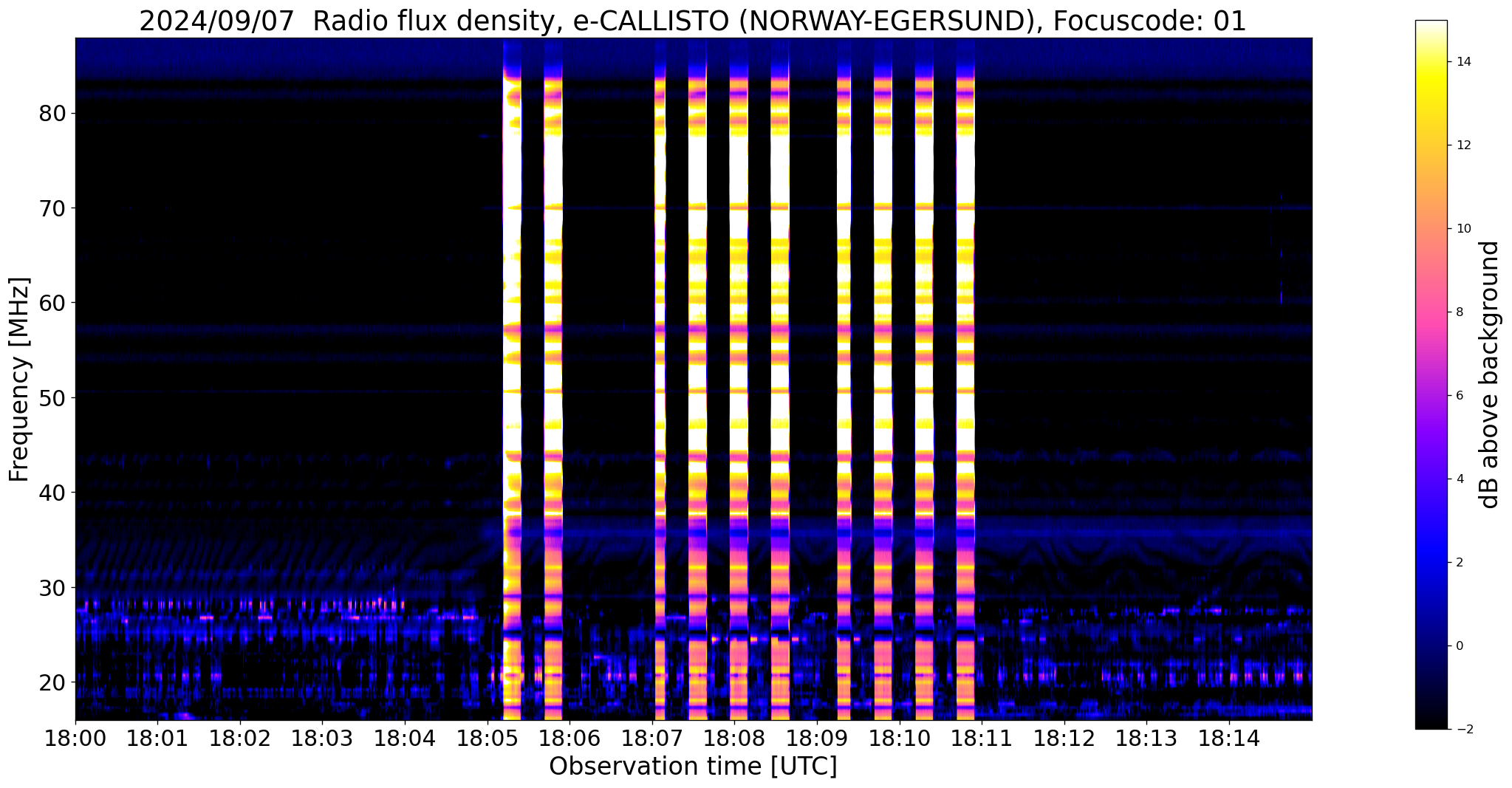Click the 'Frequency [MHz]' axis label

point(19,380)
